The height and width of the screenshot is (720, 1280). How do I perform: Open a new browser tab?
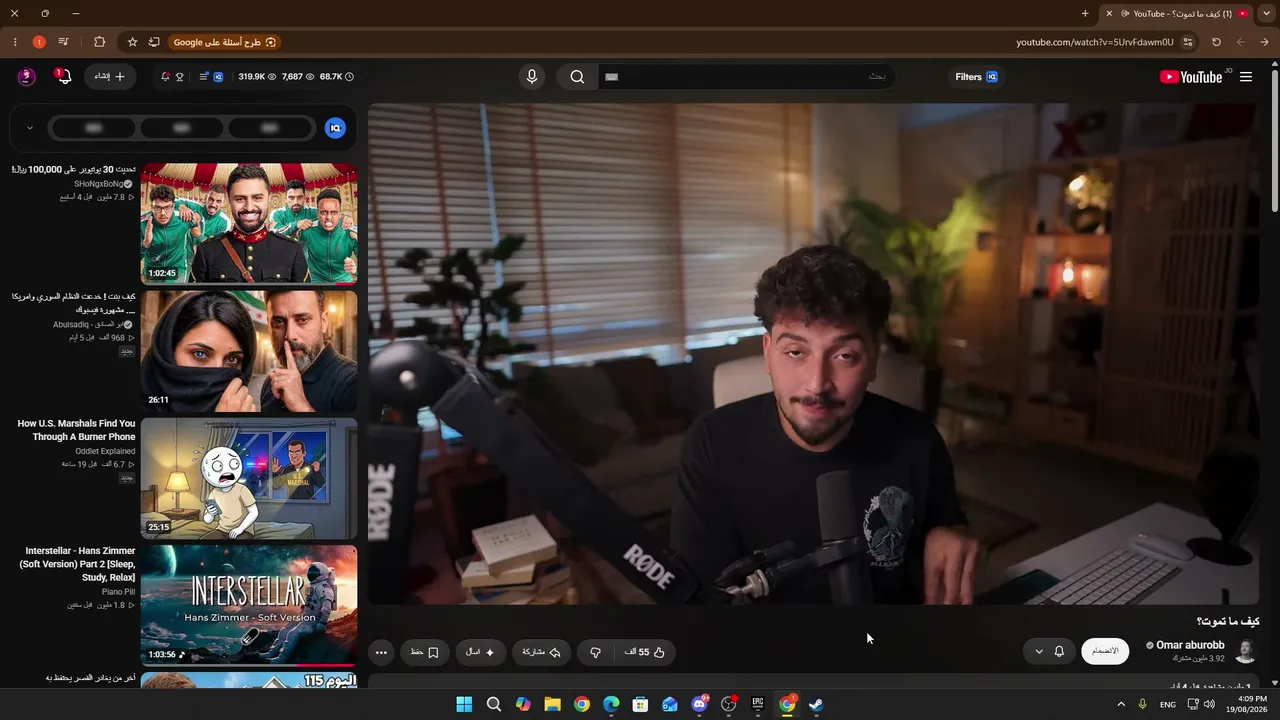pos(1085,13)
